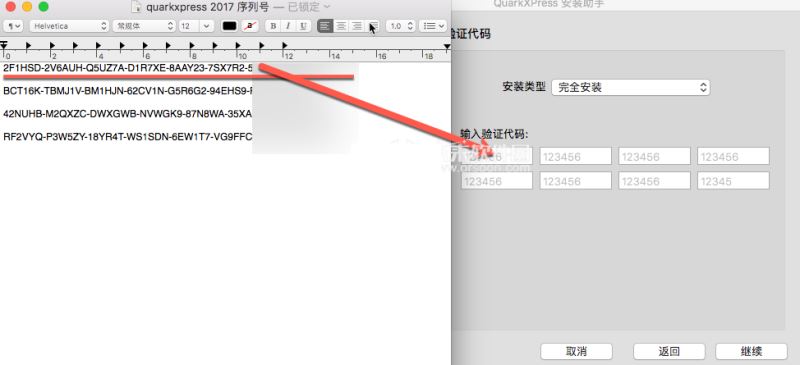This screenshot has height=365, width=800.
Task: Click the tab stop marker at ruler position 2
Action: [x=52, y=45]
